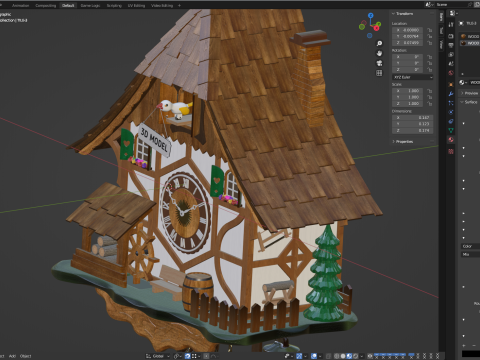Open the Add menu in viewport header
This screenshot has height=360, width=480.
point(12,356)
